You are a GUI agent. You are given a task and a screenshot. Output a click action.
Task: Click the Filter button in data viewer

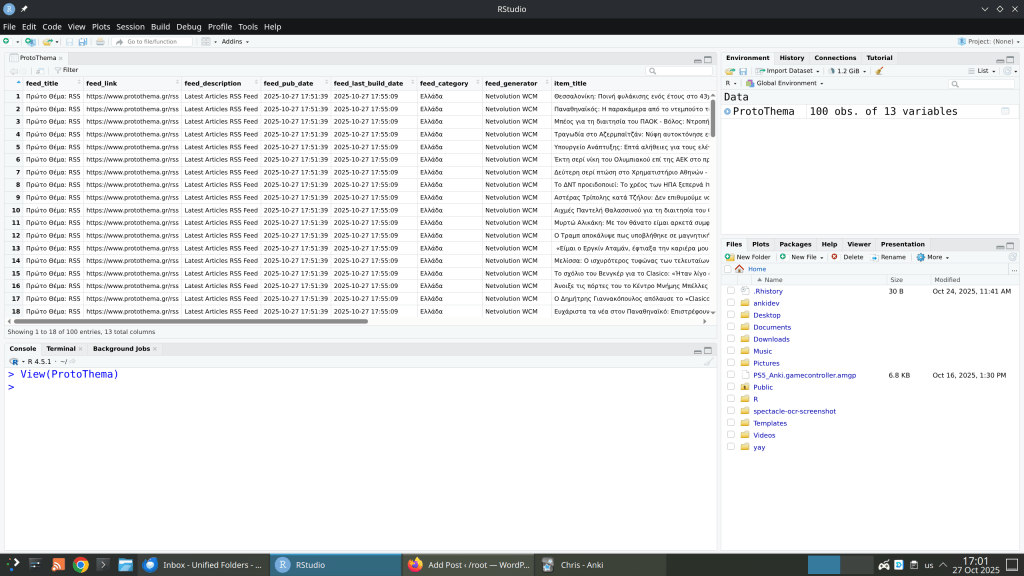[x=66, y=70]
